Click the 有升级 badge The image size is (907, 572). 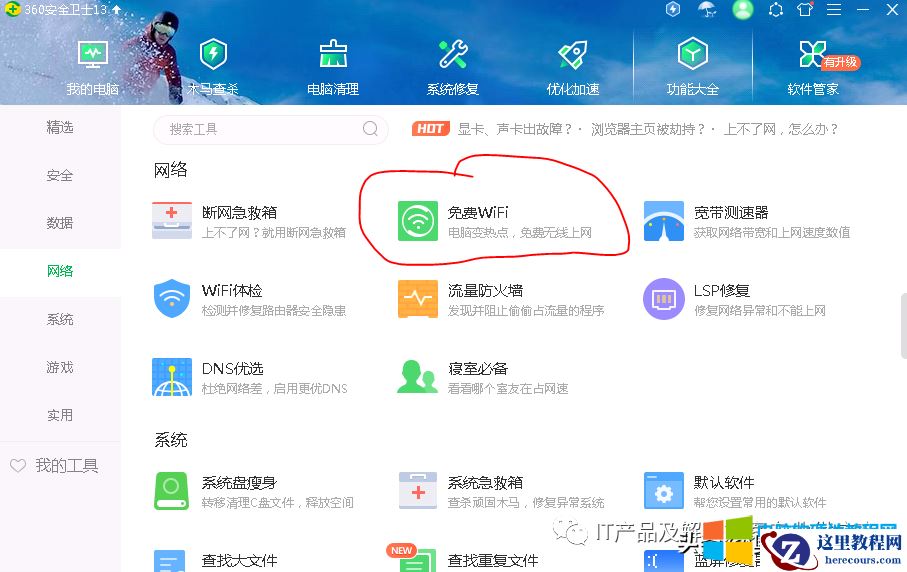[841, 62]
